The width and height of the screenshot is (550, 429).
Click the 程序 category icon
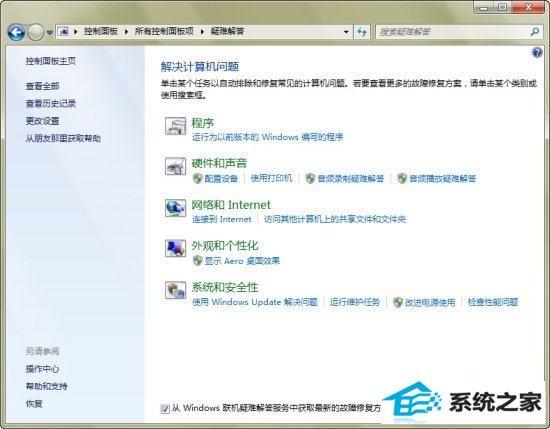coord(175,126)
